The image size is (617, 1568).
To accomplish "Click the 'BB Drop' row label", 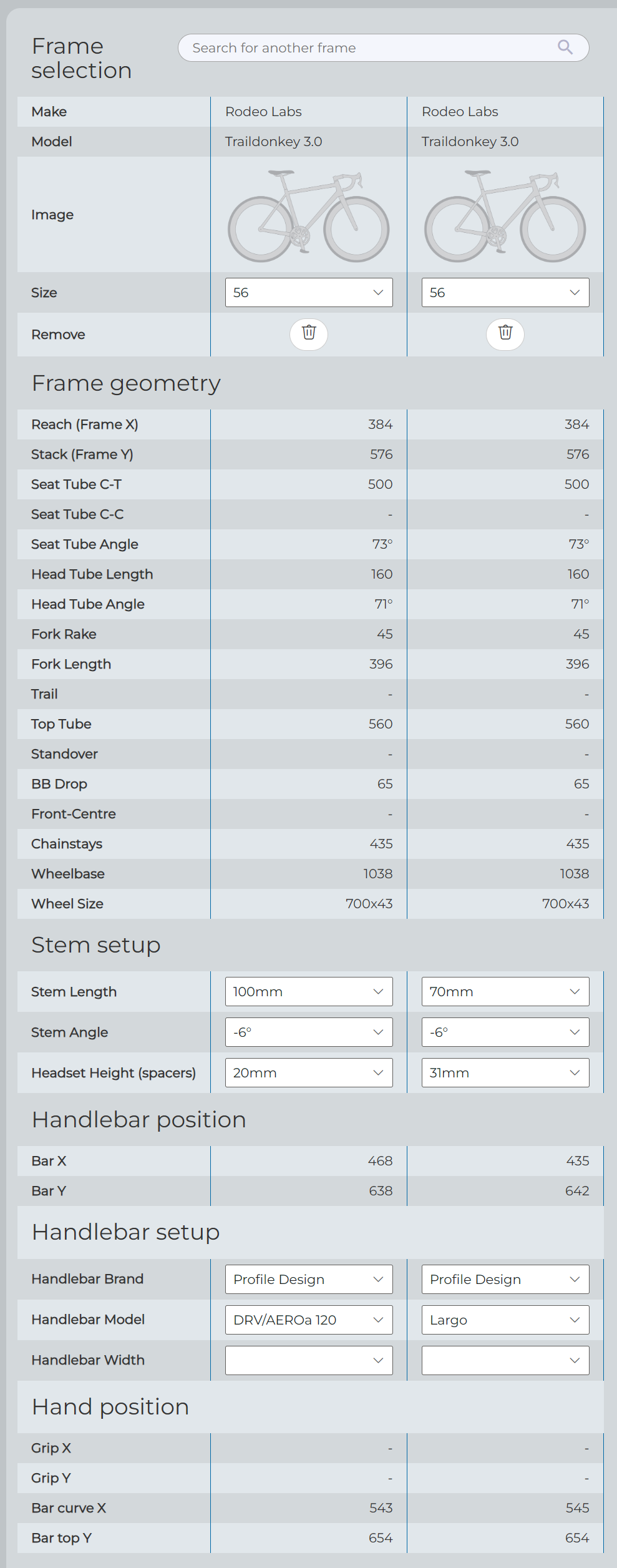I will 59,784.
